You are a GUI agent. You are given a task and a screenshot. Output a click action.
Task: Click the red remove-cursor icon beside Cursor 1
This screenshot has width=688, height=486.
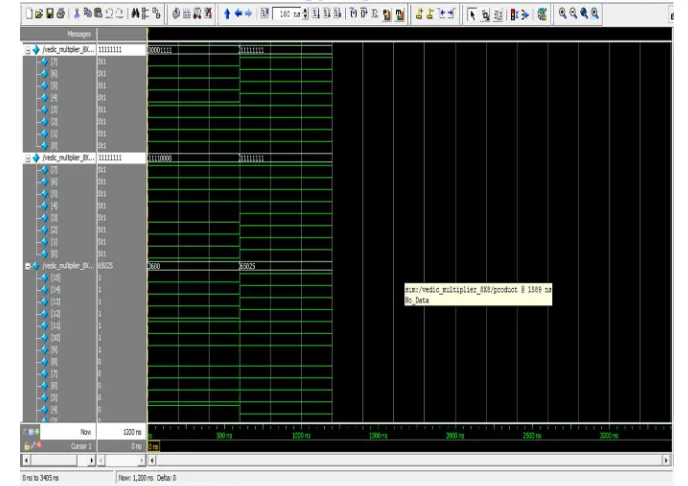[39, 445]
